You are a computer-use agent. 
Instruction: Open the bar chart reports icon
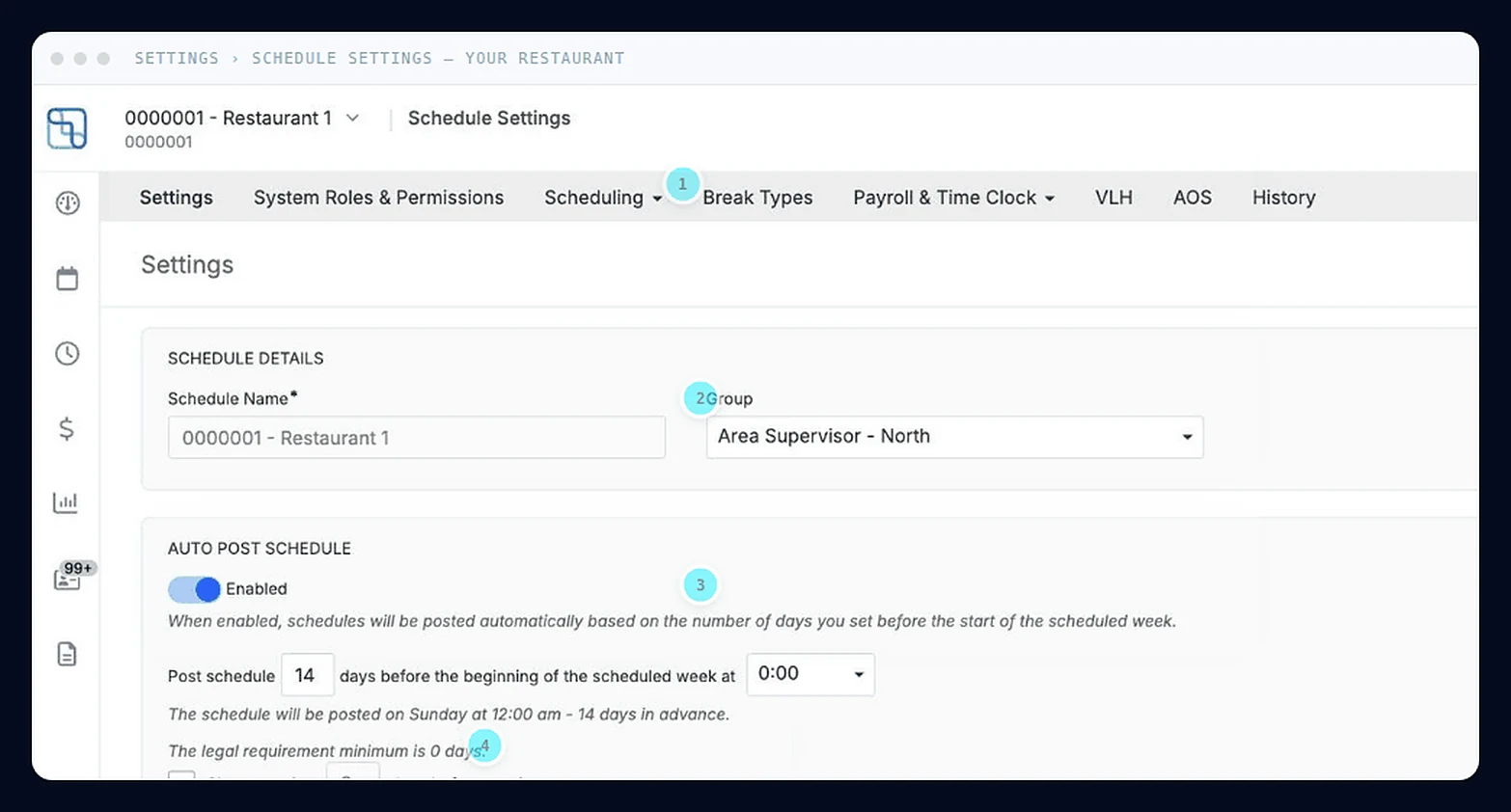66,502
